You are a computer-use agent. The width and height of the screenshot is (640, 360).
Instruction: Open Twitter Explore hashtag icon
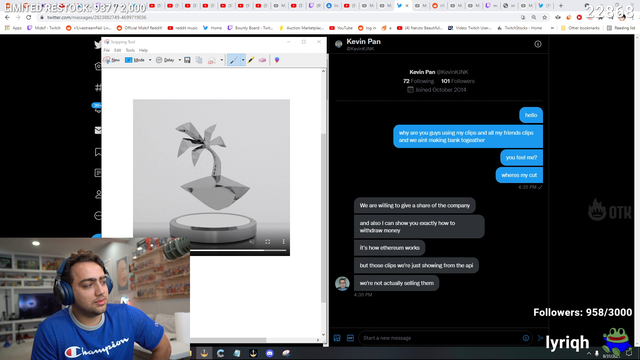[98, 87]
